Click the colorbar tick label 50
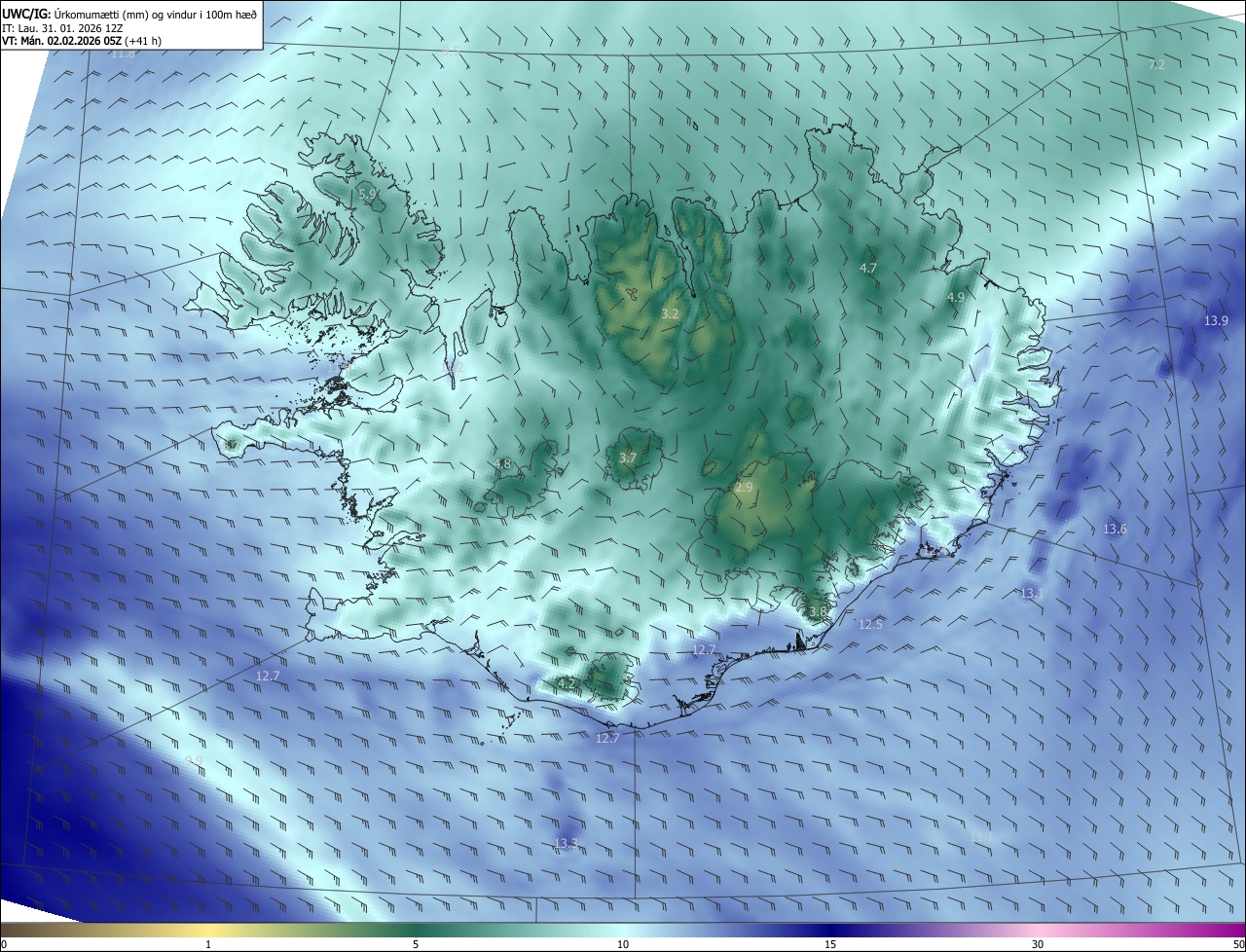The image size is (1246, 952). click(1238, 944)
